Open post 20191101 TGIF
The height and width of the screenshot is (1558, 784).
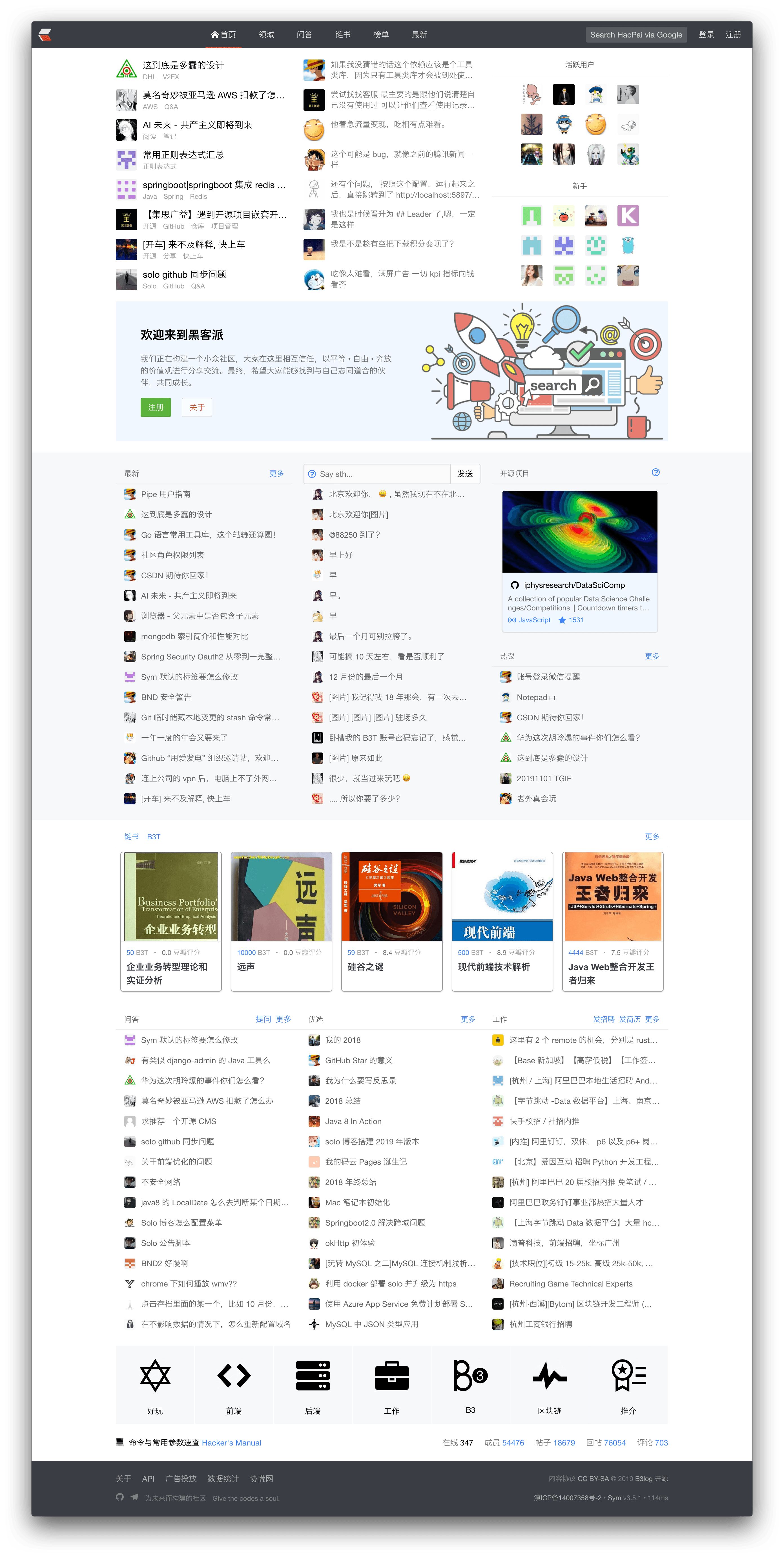coord(543,778)
